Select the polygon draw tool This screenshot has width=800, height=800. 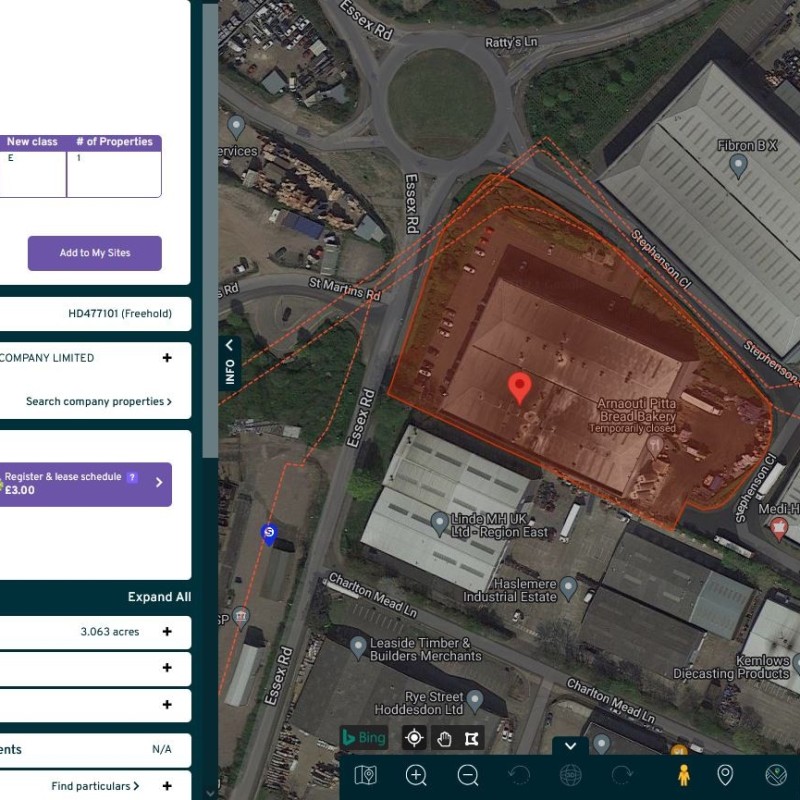[472, 738]
